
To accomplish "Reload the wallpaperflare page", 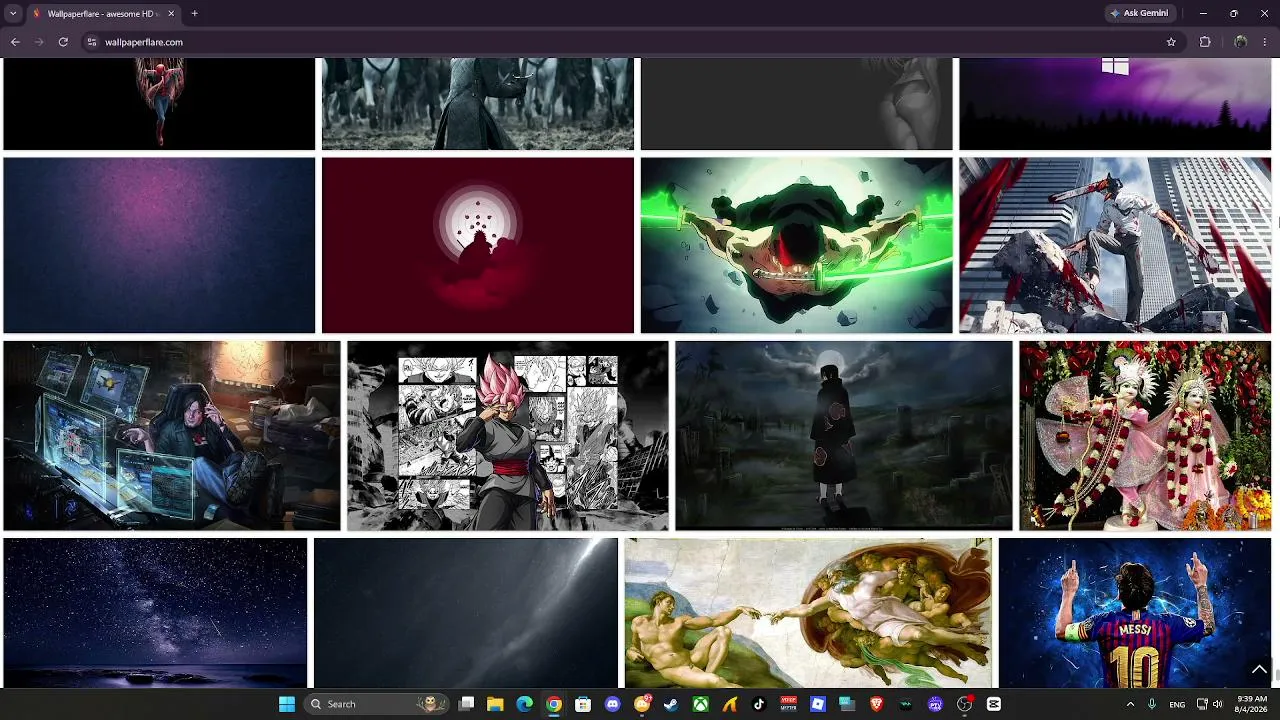I will (x=63, y=42).
